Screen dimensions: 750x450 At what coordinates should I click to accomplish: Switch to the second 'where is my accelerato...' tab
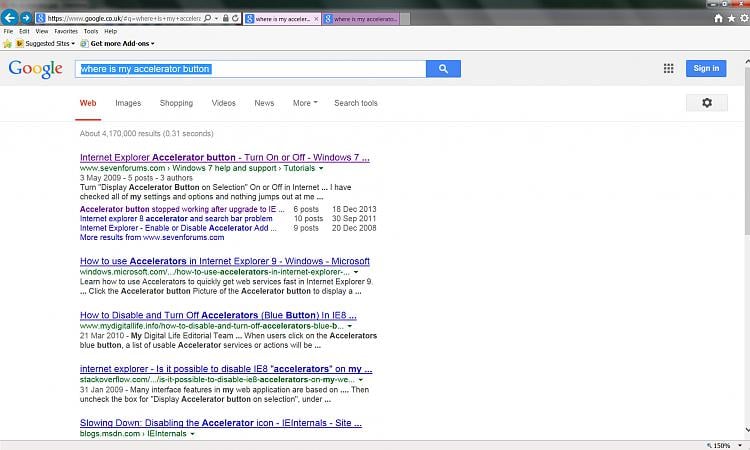click(361, 19)
